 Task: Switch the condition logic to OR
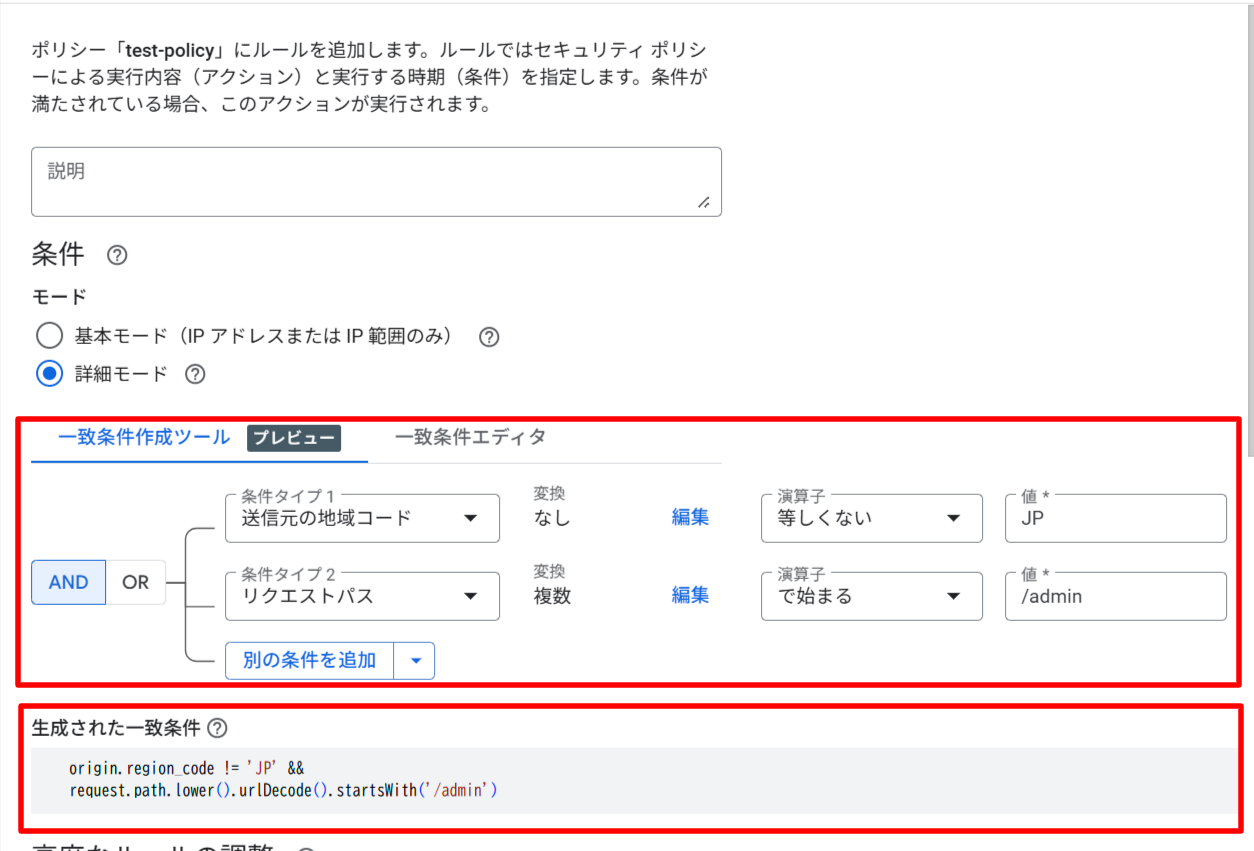point(136,582)
